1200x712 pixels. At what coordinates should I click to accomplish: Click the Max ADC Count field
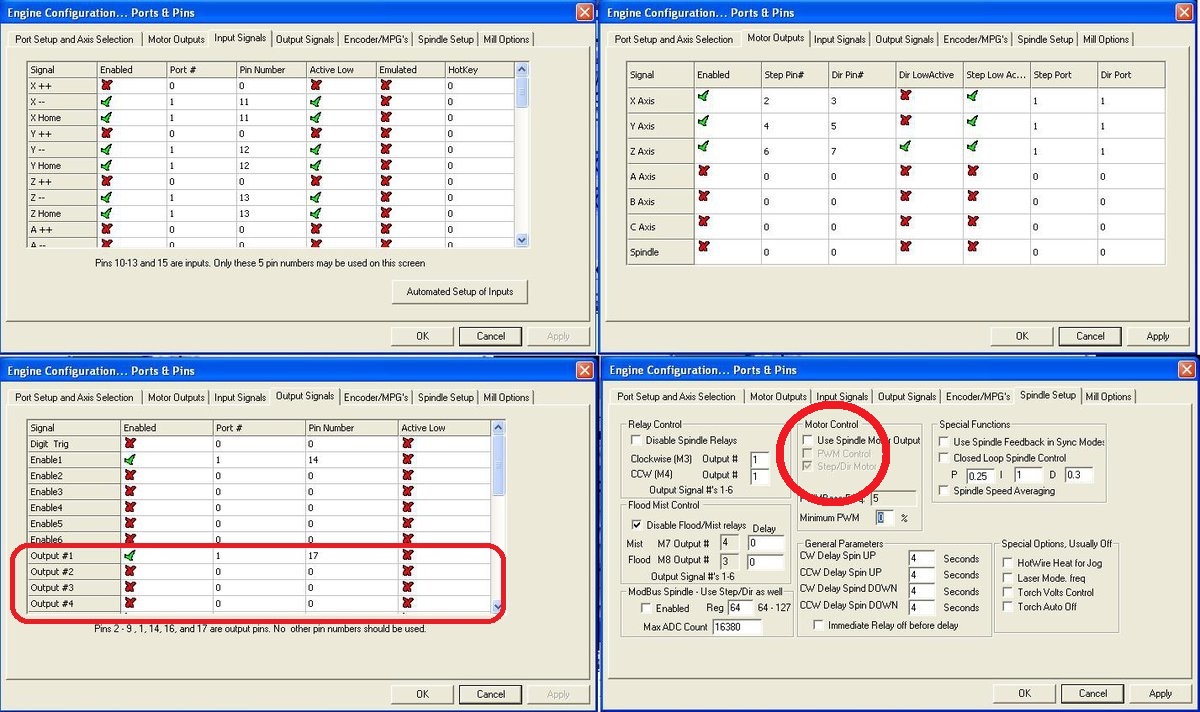tap(735, 627)
